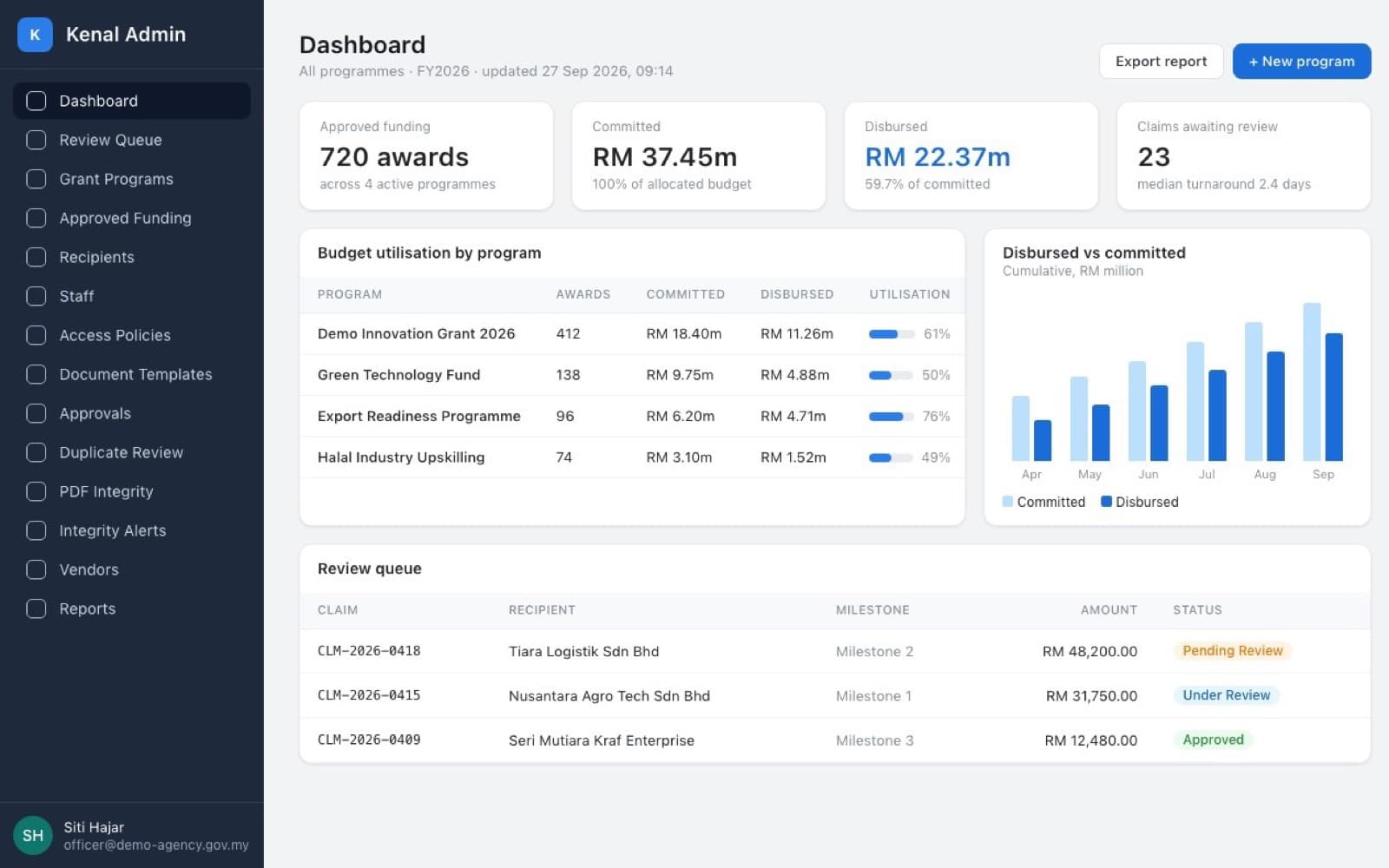The height and width of the screenshot is (868, 1389).
Task: Click the Approvals sidebar icon
Action: pyautogui.click(x=36, y=413)
